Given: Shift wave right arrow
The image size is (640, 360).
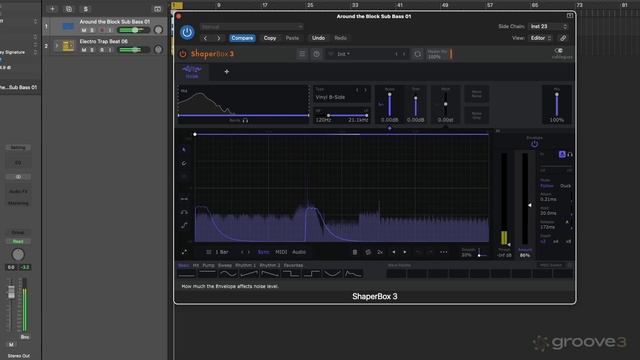Looking at the screenshot, I should point(405,252).
